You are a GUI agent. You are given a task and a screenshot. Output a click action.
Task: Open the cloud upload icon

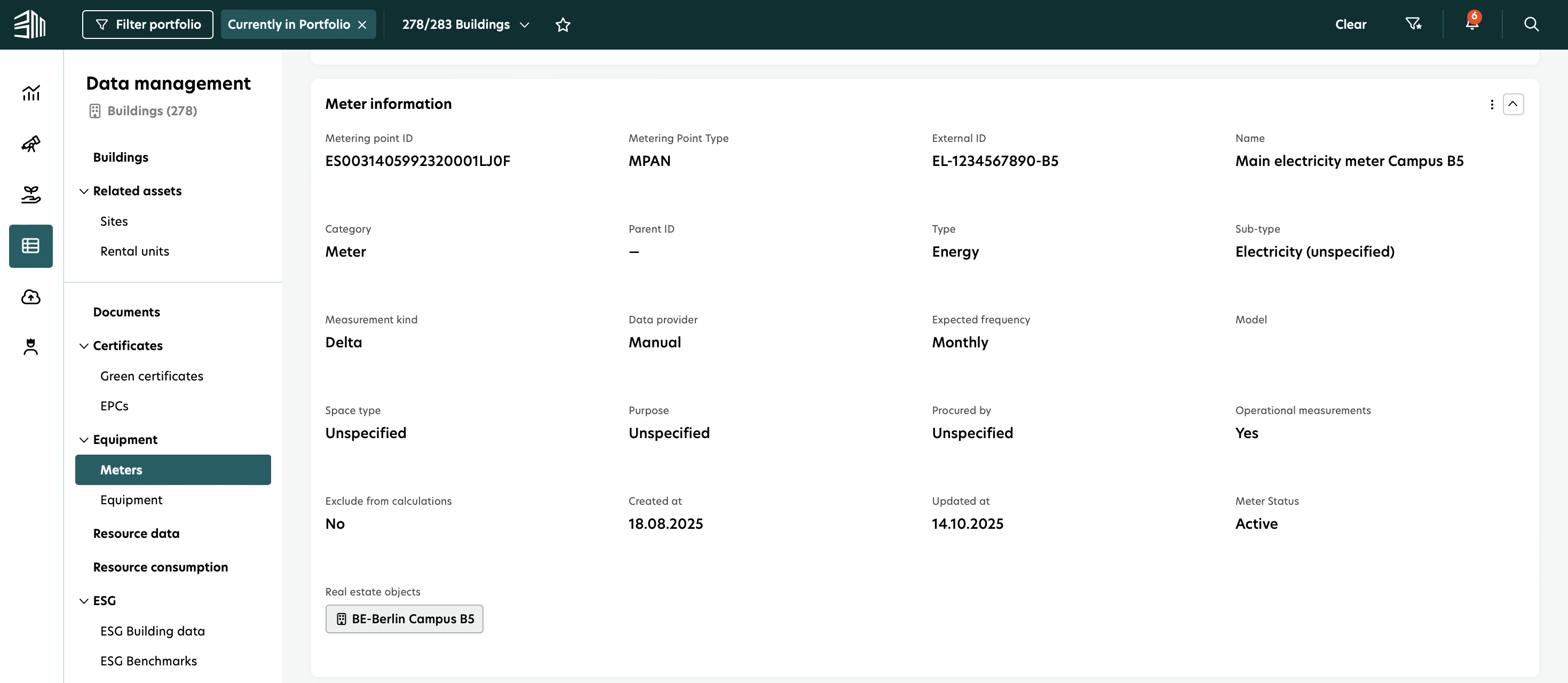(30, 298)
